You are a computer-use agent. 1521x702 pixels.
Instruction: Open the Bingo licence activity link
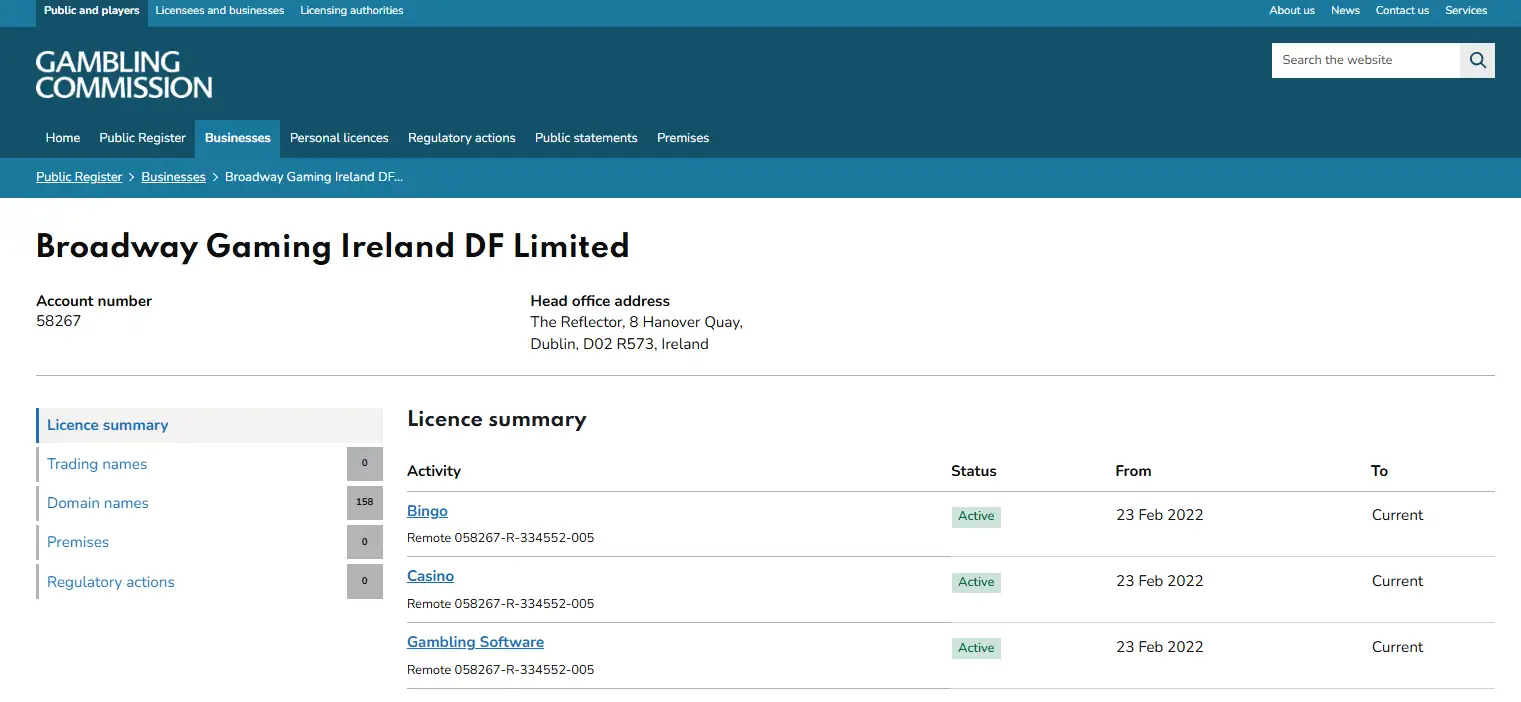click(x=427, y=511)
